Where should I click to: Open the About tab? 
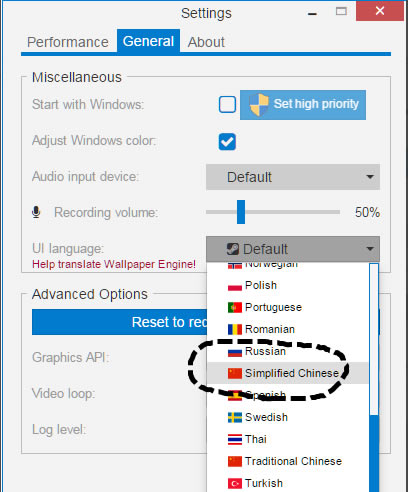coord(206,42)
